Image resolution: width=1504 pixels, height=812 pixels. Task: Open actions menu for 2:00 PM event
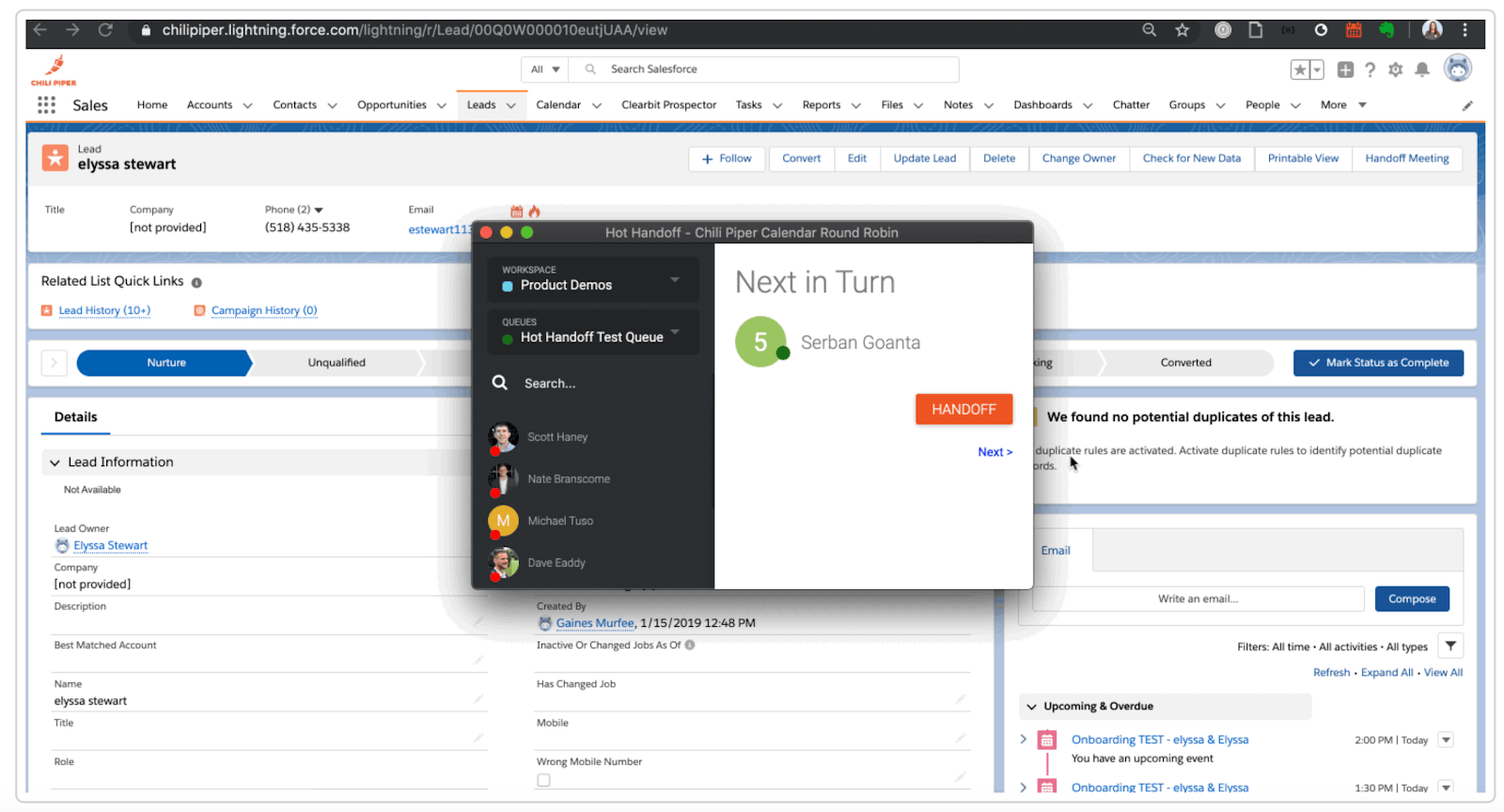(x=1447, y=740)
